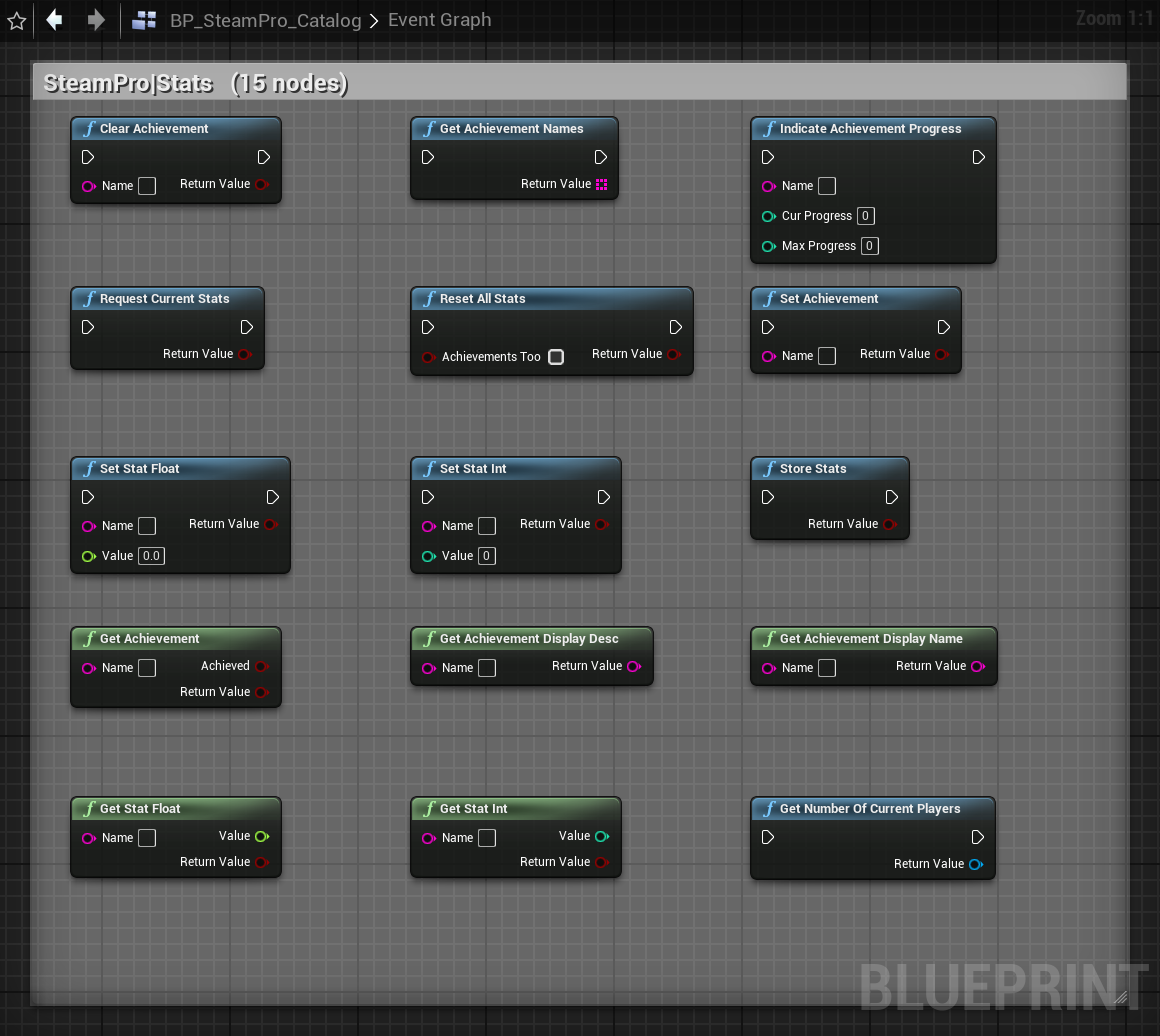The height and width of the screenshot is (1036, 1160).
Task: Click Get Achievement Display Name input box
Action: pyautogui.click(x=827, y=668)
